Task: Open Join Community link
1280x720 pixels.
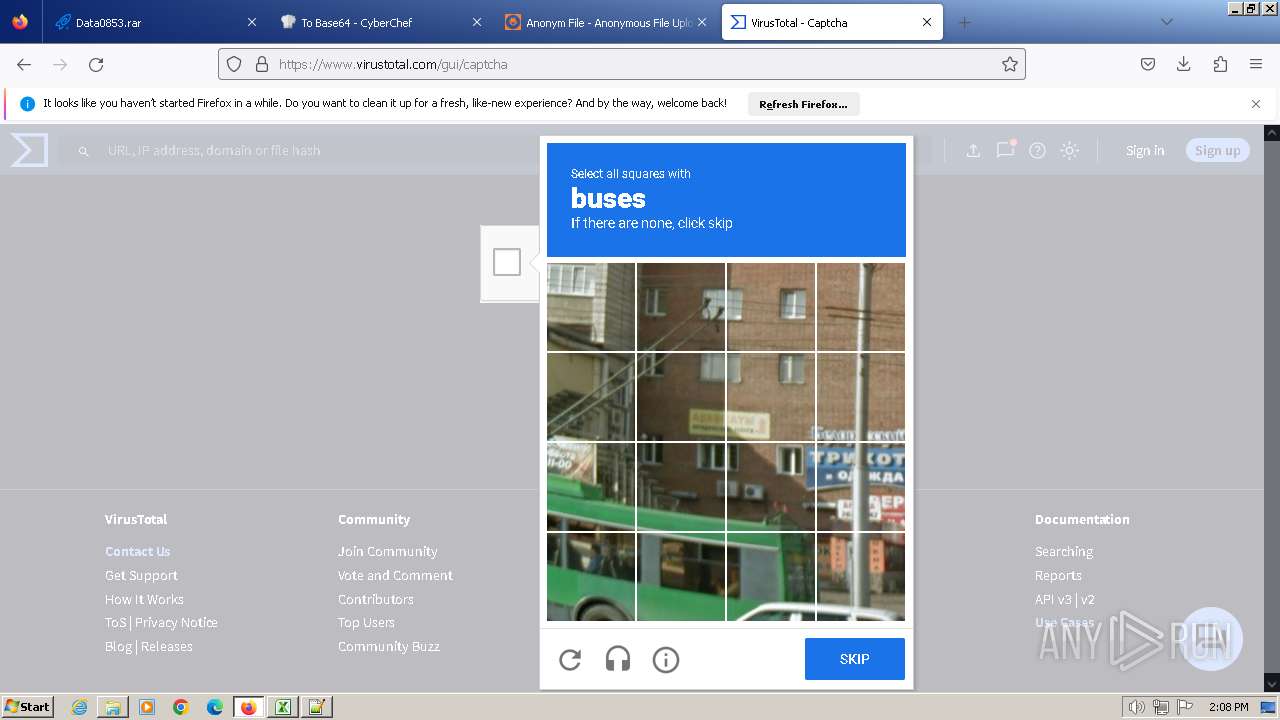Action: (x=387, y=551)
